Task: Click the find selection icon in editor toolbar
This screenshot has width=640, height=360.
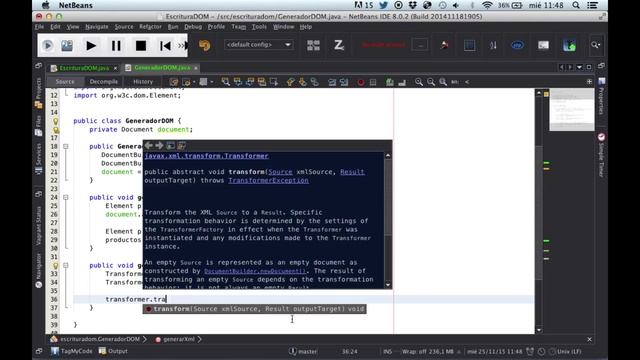Action: click(226, 82)
